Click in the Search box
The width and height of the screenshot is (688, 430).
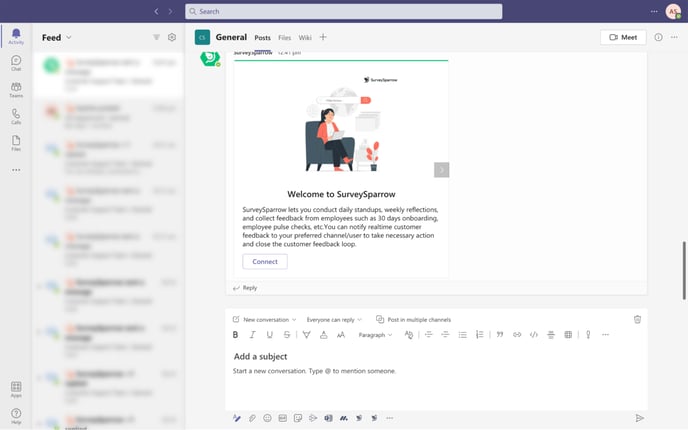(344, 11)
